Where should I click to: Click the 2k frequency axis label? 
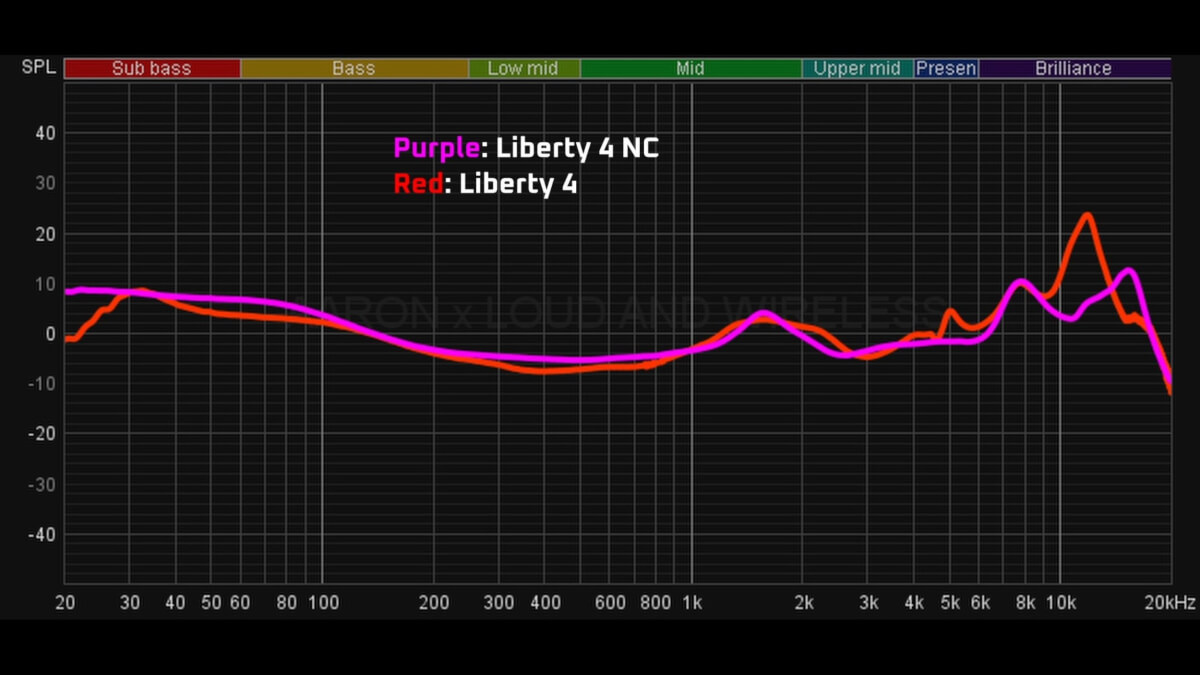point(803,603)
